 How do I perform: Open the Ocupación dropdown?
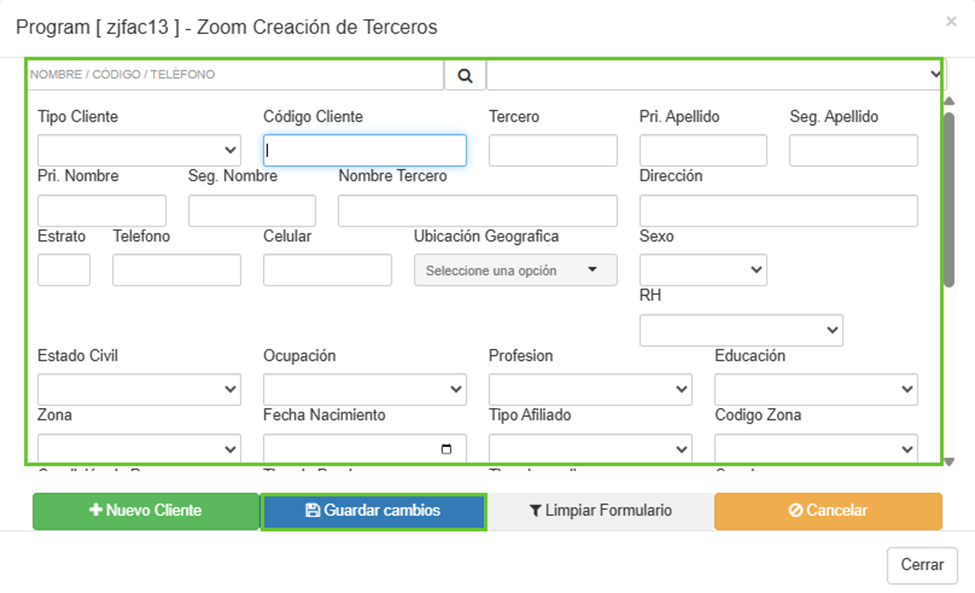point(364,389)
